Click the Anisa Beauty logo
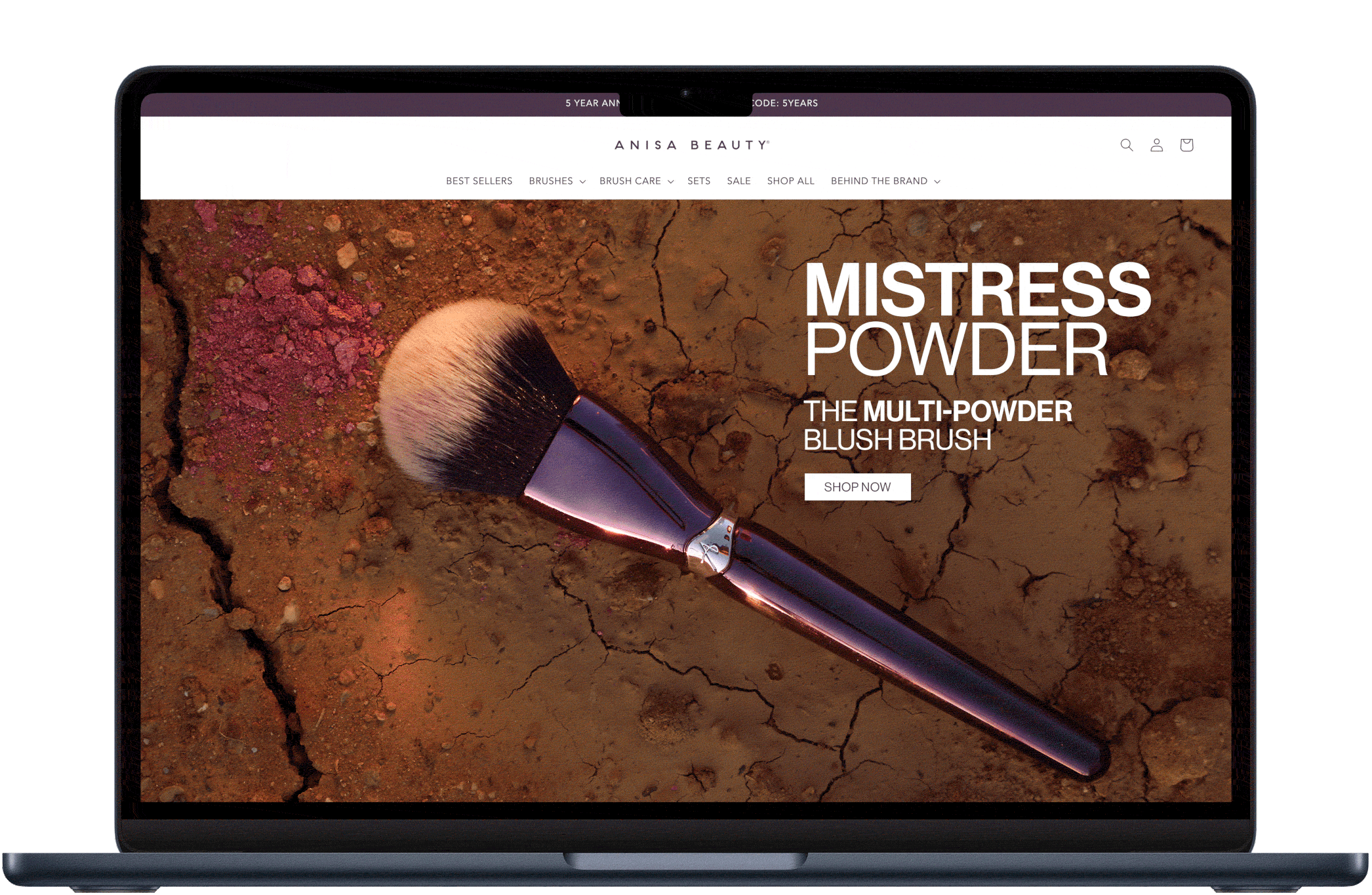 click(x=693, y=146)
